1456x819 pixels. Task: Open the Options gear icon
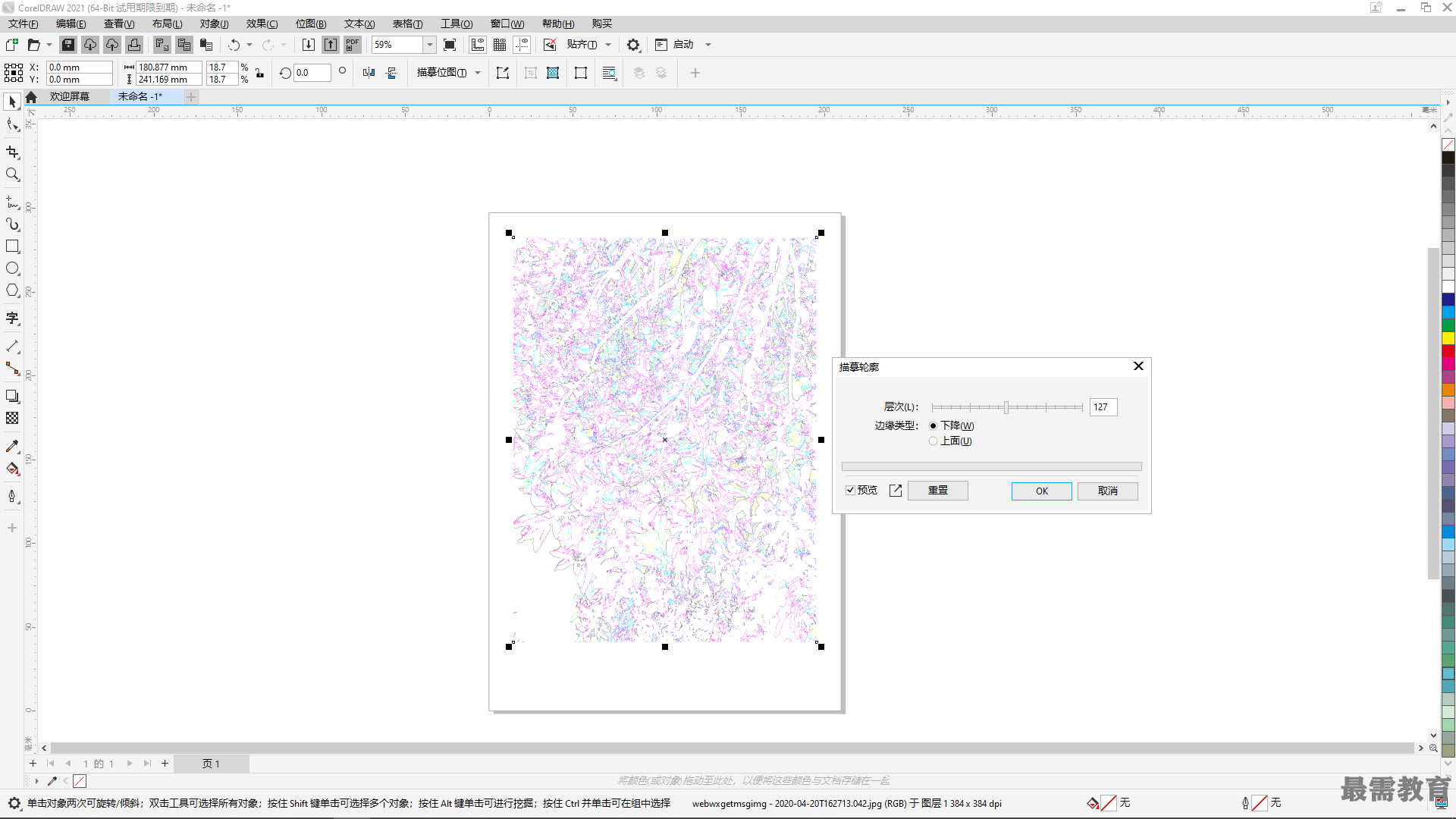pyautogui.click(x=633, y=45)
